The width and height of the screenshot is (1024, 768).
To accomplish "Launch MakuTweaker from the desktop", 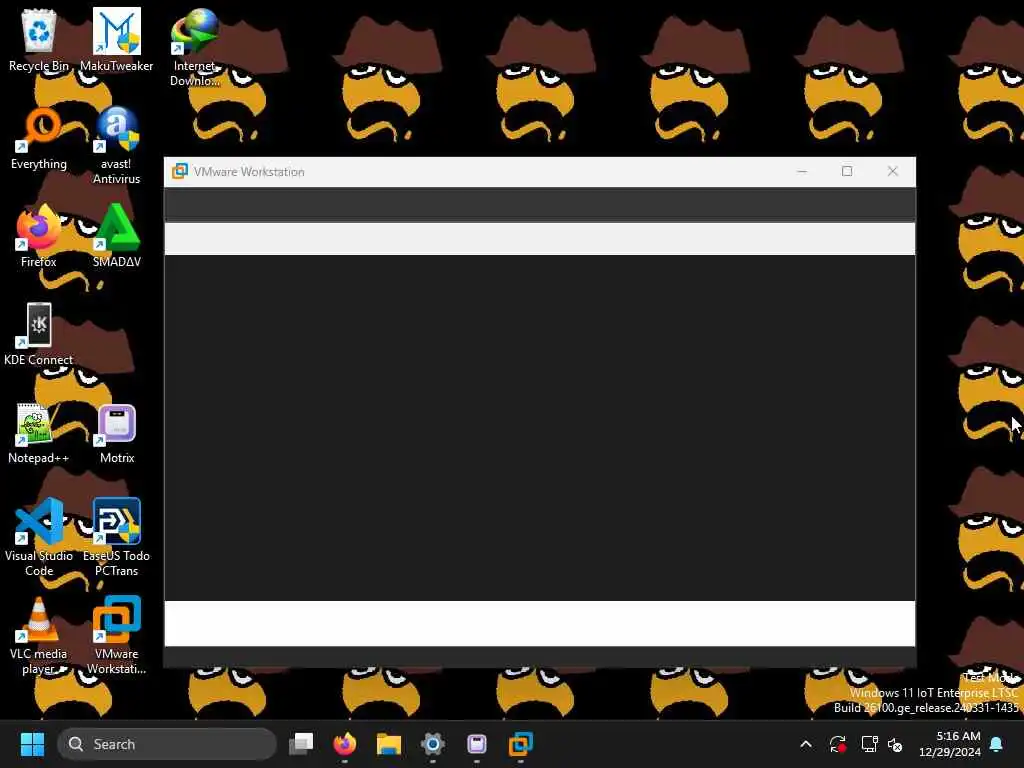I will click(116, 40).
